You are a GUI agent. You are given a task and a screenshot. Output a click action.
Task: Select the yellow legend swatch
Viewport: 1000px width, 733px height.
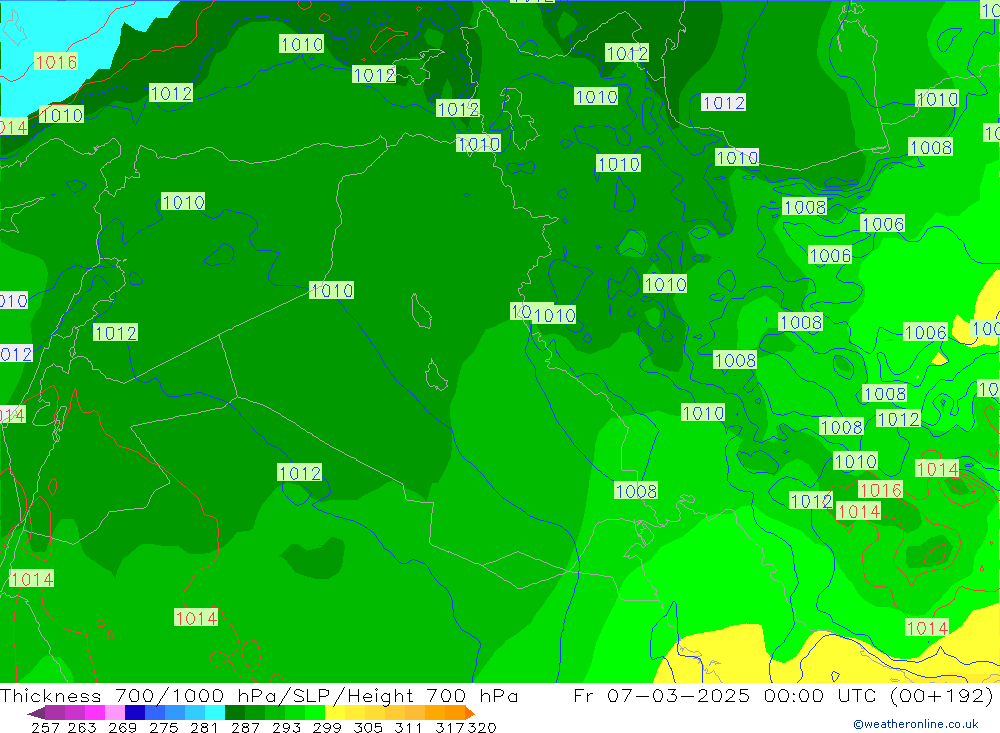[335, 713]
